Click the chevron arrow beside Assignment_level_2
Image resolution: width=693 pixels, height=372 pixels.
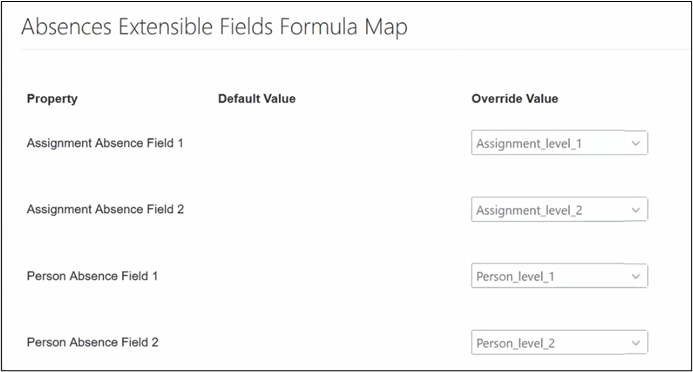click(636, 210)
